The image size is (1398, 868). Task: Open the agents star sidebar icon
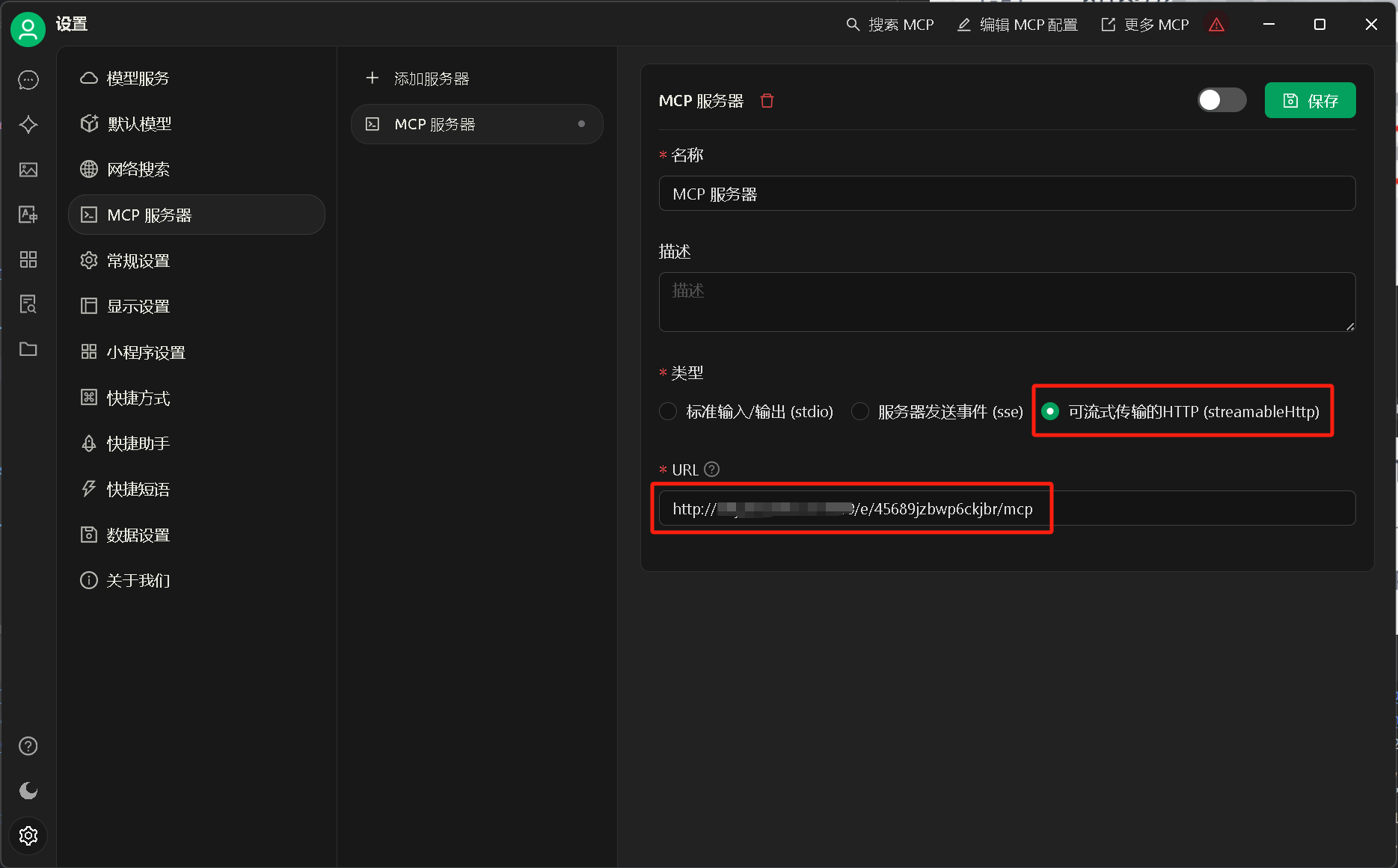(x=28, y=125)
